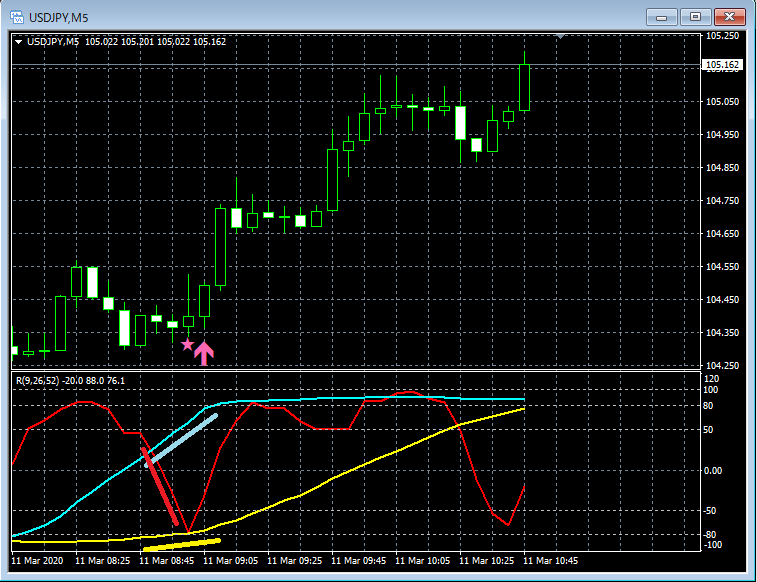Minimize the USDJPY,M5 chart window
Screen dimensions: 757x582
[x=662, y=17]
